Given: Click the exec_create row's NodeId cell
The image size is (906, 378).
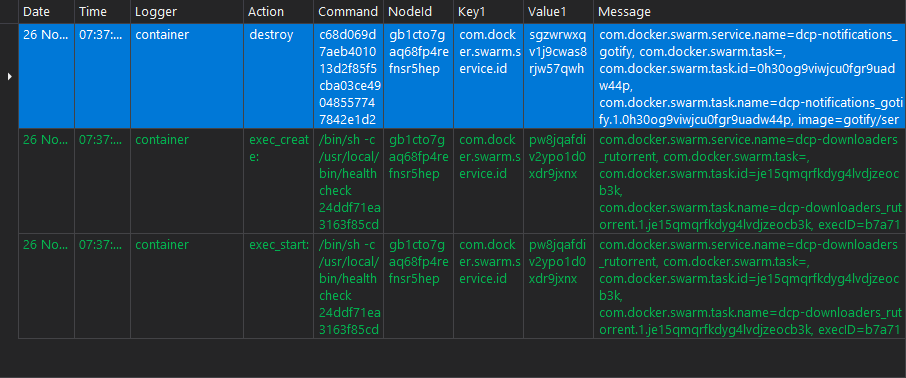Looking at the screenshot, I should [418, 181].
